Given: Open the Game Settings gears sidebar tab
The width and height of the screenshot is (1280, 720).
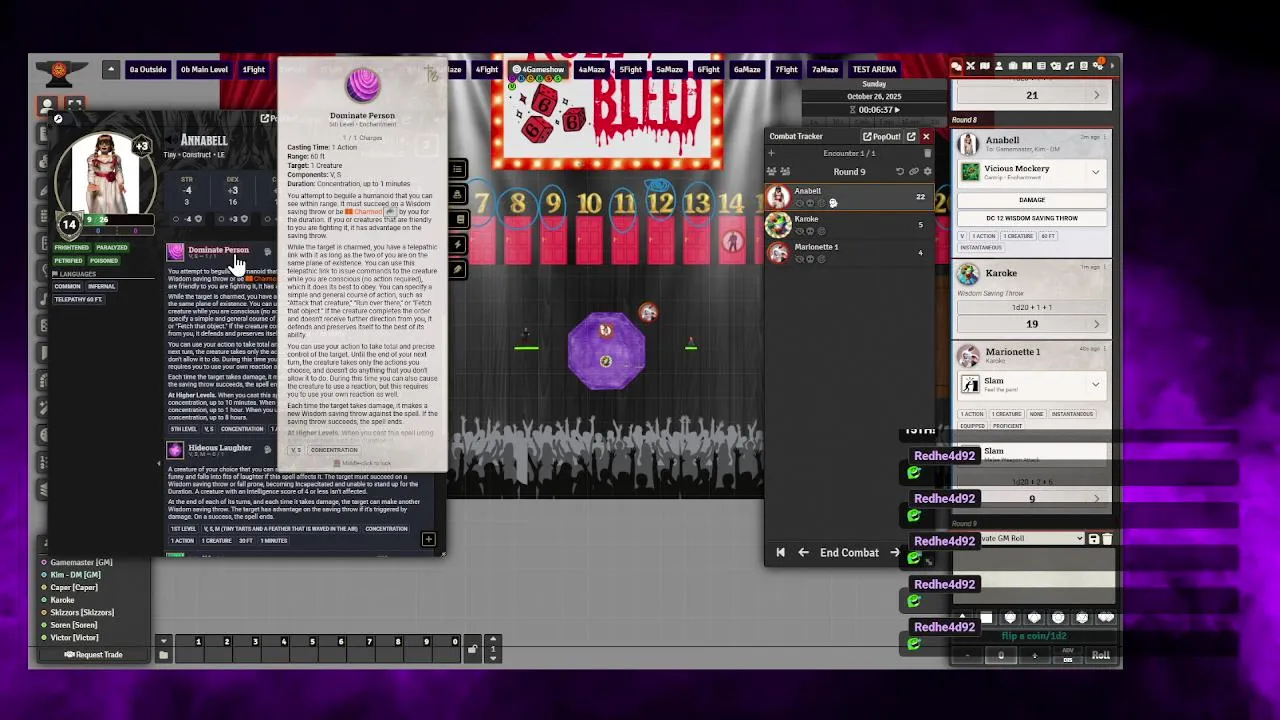Looking at the screenshot, I should click(1098, 66).
